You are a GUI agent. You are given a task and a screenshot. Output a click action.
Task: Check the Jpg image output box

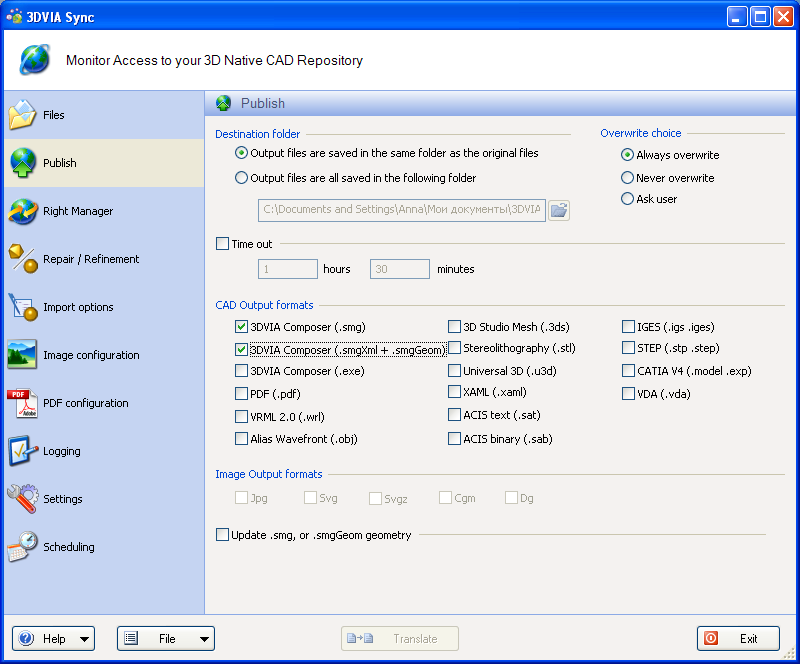[x=241, y=498]
